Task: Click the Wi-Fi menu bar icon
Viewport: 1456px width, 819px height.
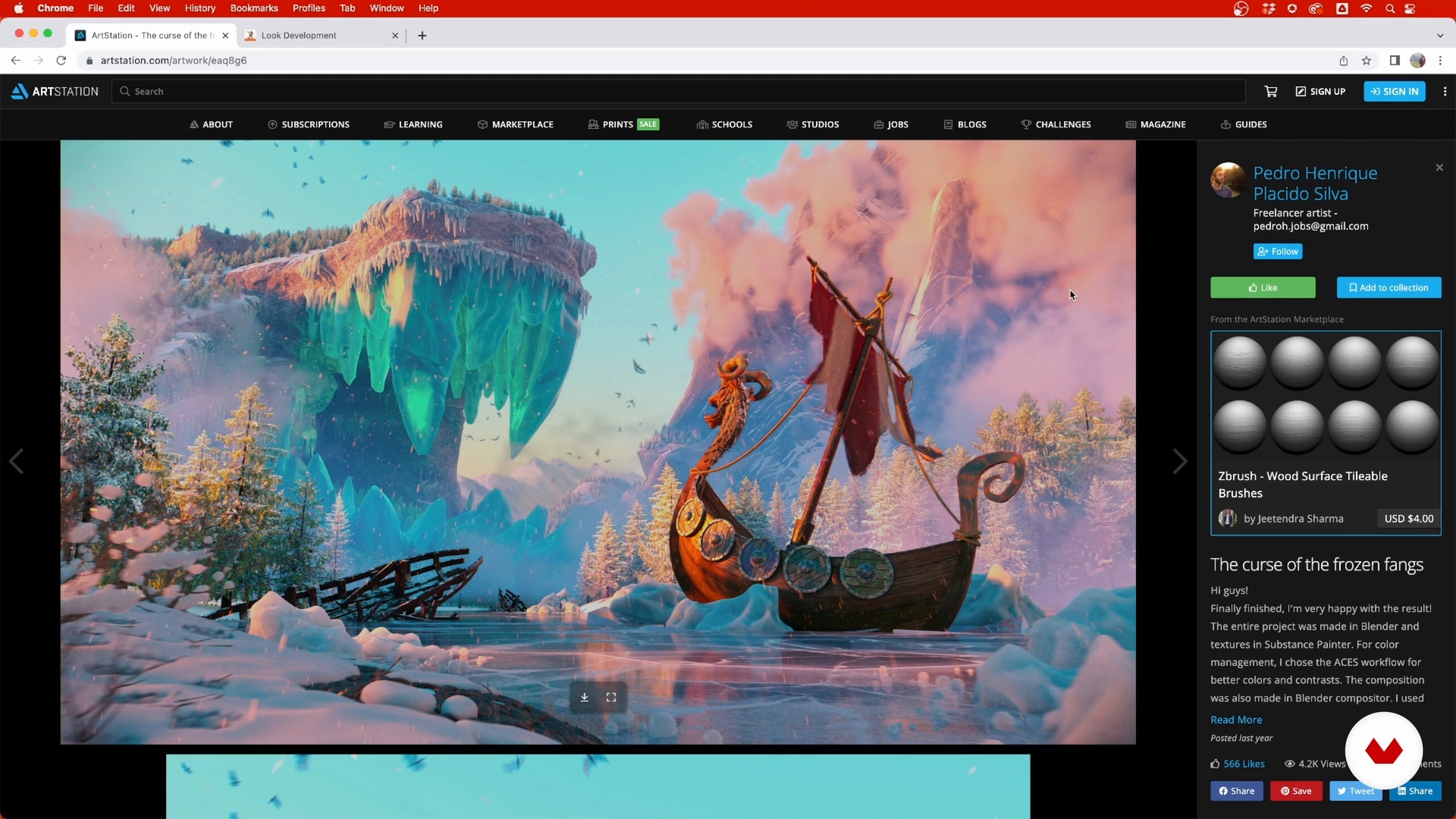Action: coord(1367,8)
